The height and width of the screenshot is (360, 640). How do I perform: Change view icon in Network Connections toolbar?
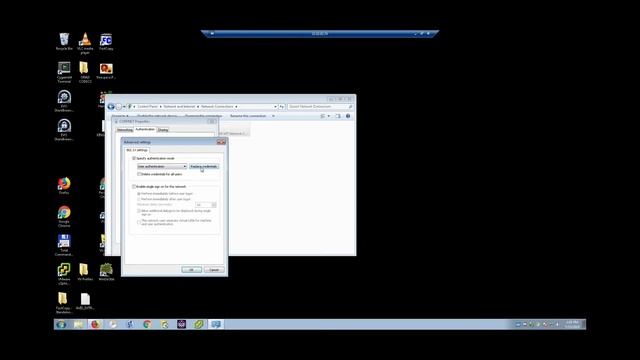(323, 116)
